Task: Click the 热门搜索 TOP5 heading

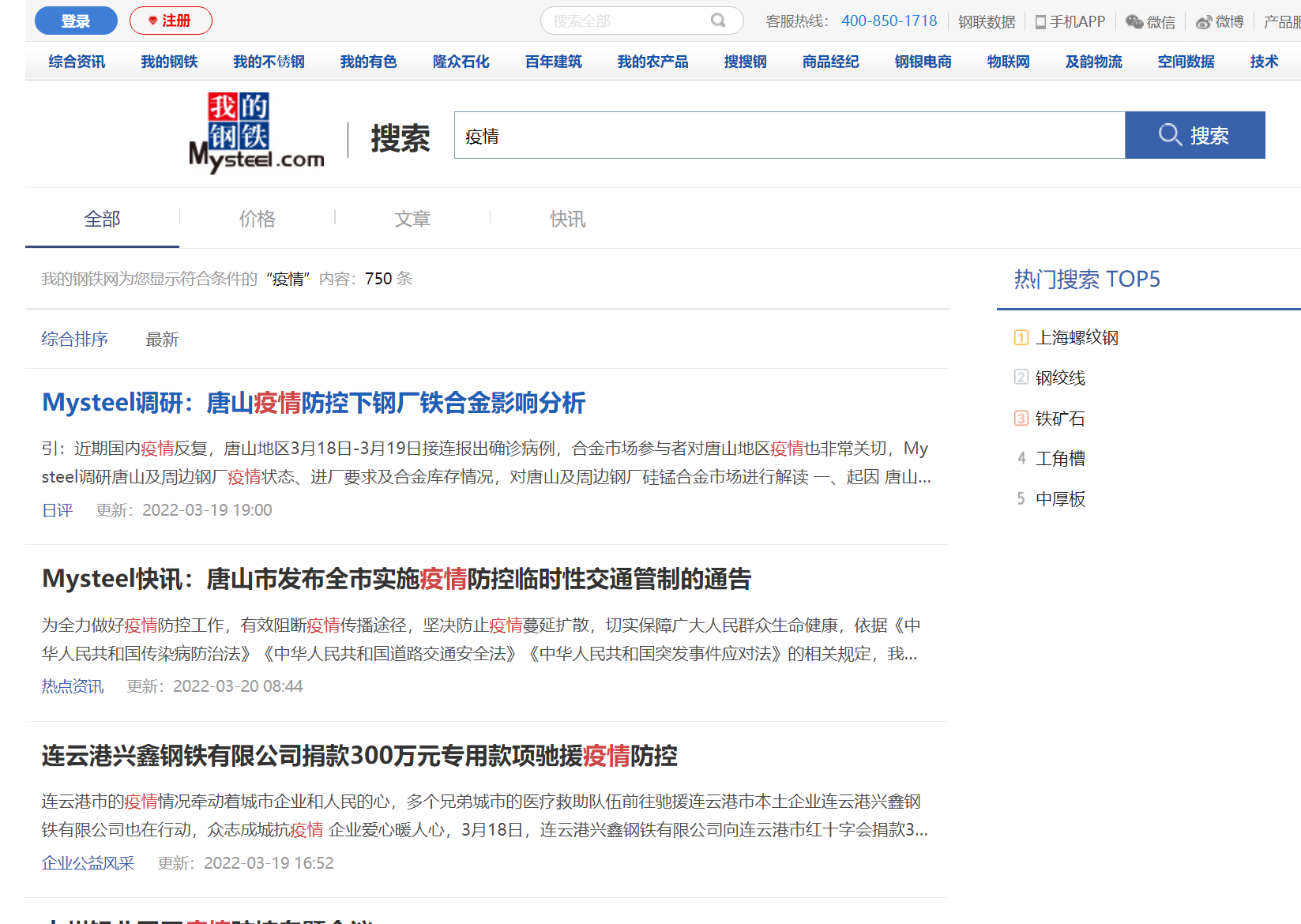Action: pos(1087,279)
